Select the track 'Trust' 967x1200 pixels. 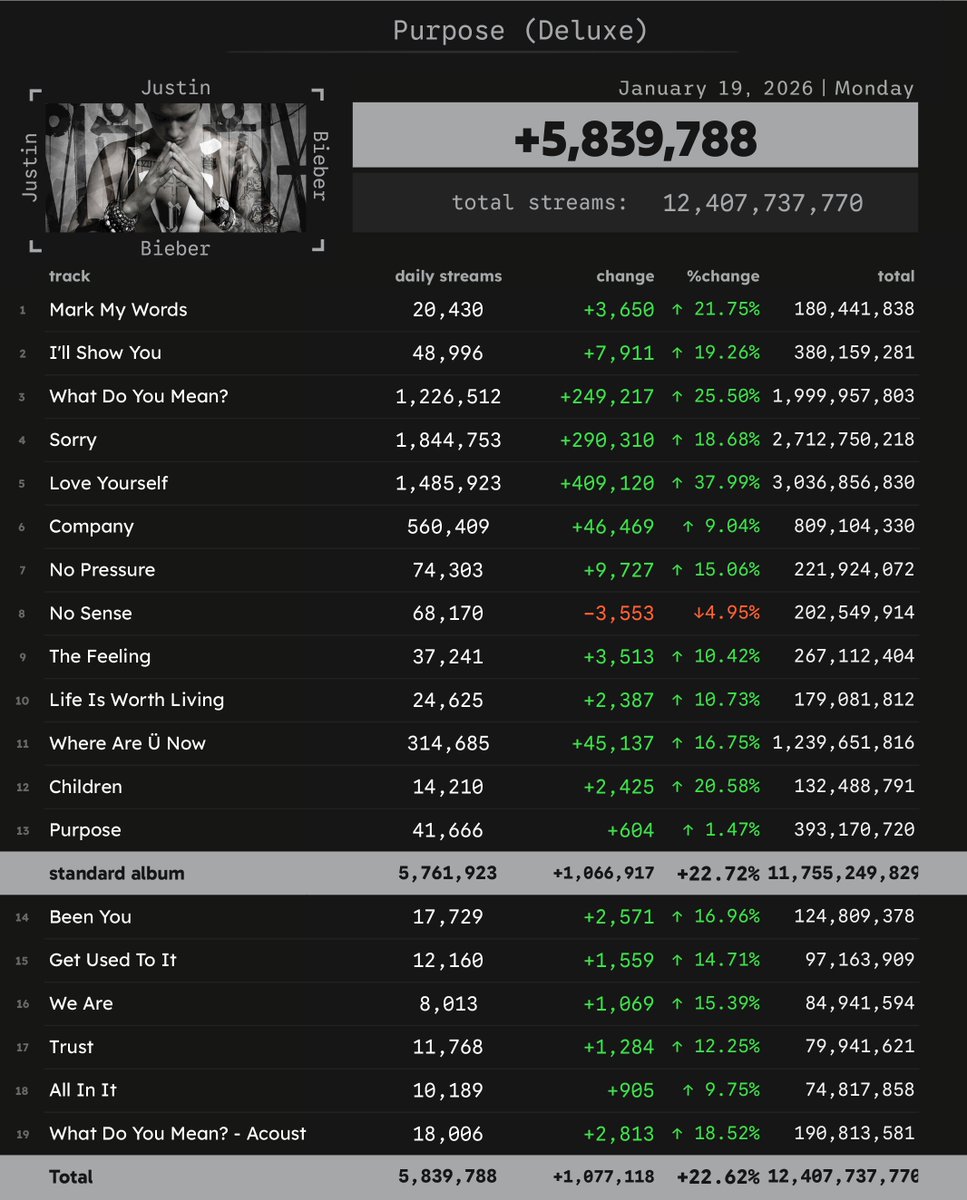click(71, 1047)
